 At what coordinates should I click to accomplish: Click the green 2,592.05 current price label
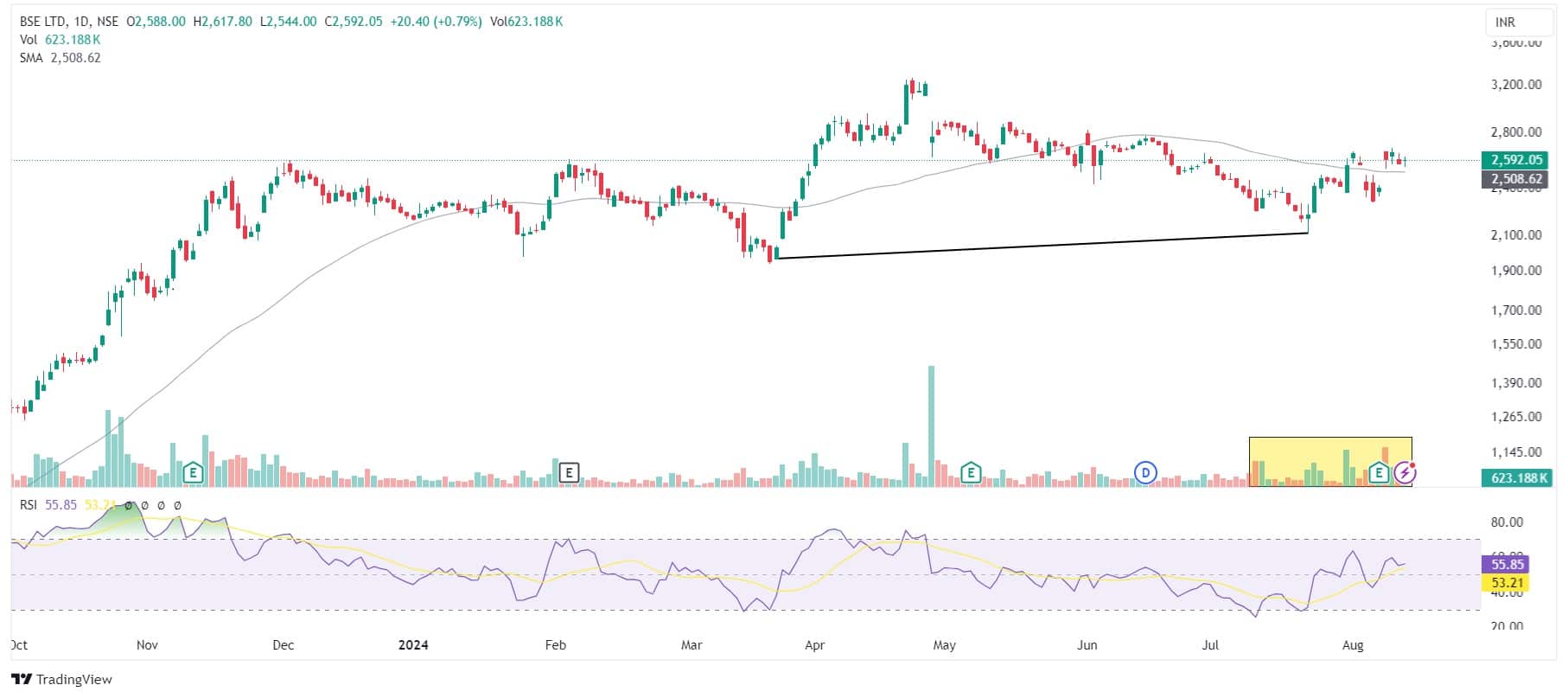pos(1516,160)
